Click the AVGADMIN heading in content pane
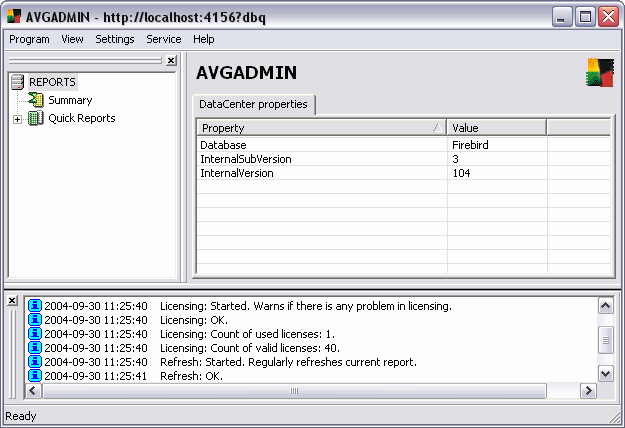625x428 pixels. pos(246,73)
